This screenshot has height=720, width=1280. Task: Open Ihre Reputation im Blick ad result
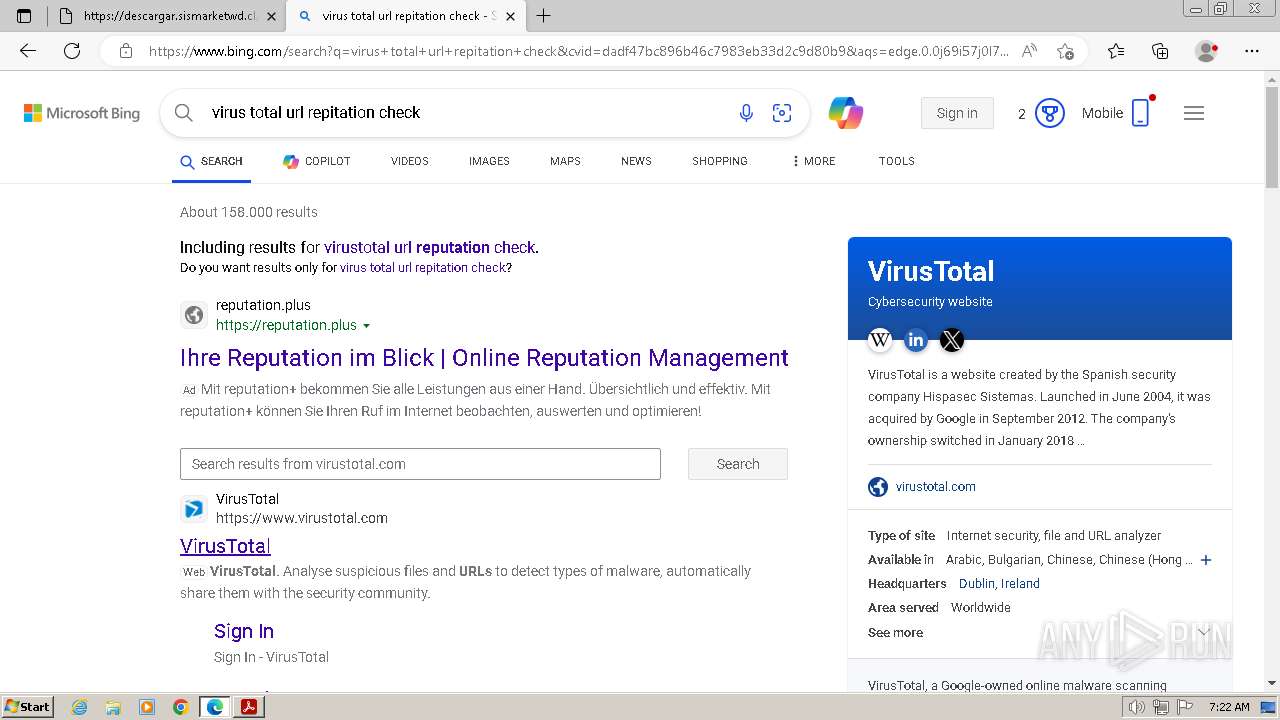[484, 358]
